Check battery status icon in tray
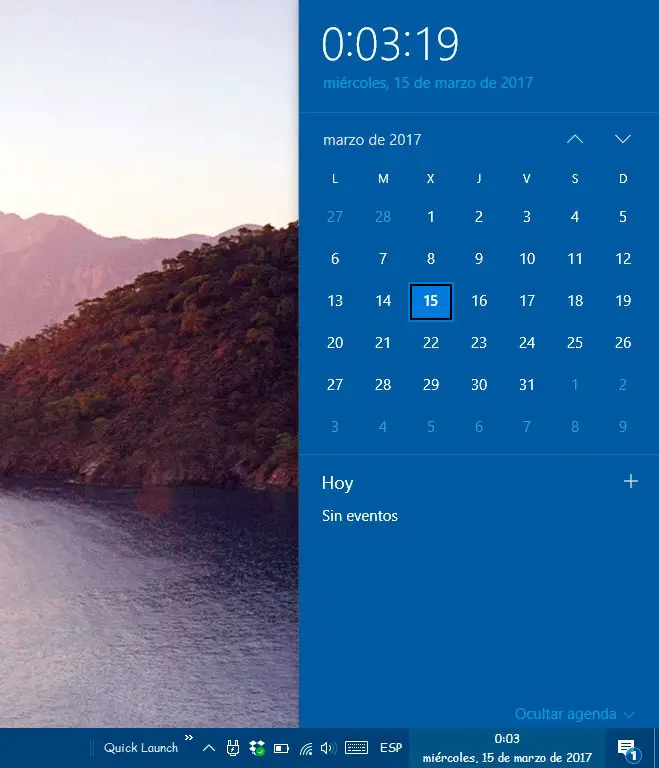Image resolution: width=659 pixels, height=768 pixels. coord(281,748)
